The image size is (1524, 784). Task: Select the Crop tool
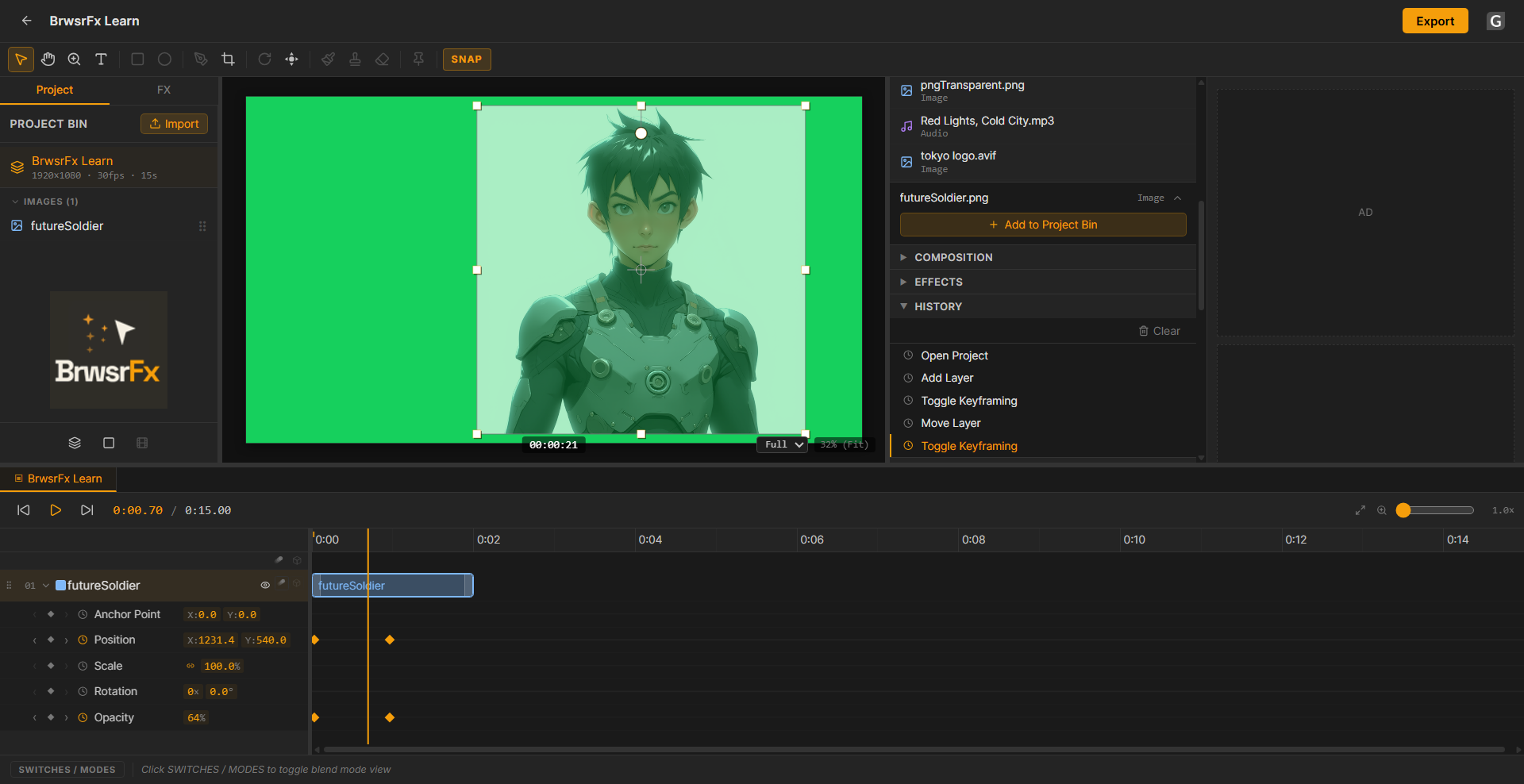[x=228, y=60]
